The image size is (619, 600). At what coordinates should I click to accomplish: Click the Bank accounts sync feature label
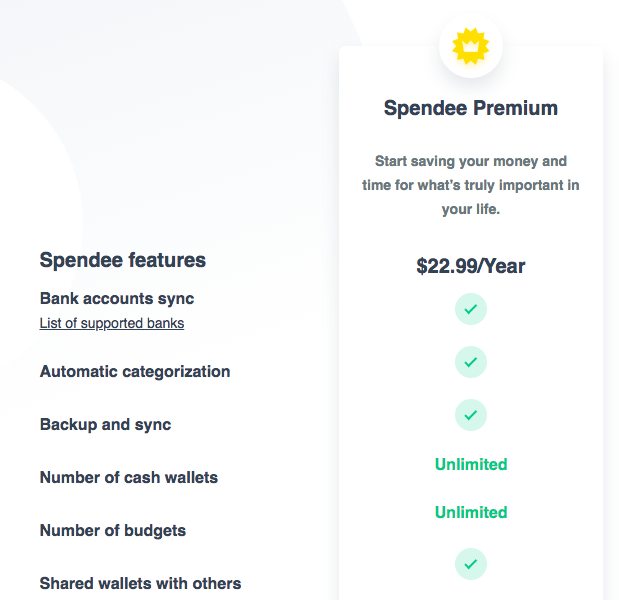click(x=117, y=298)
